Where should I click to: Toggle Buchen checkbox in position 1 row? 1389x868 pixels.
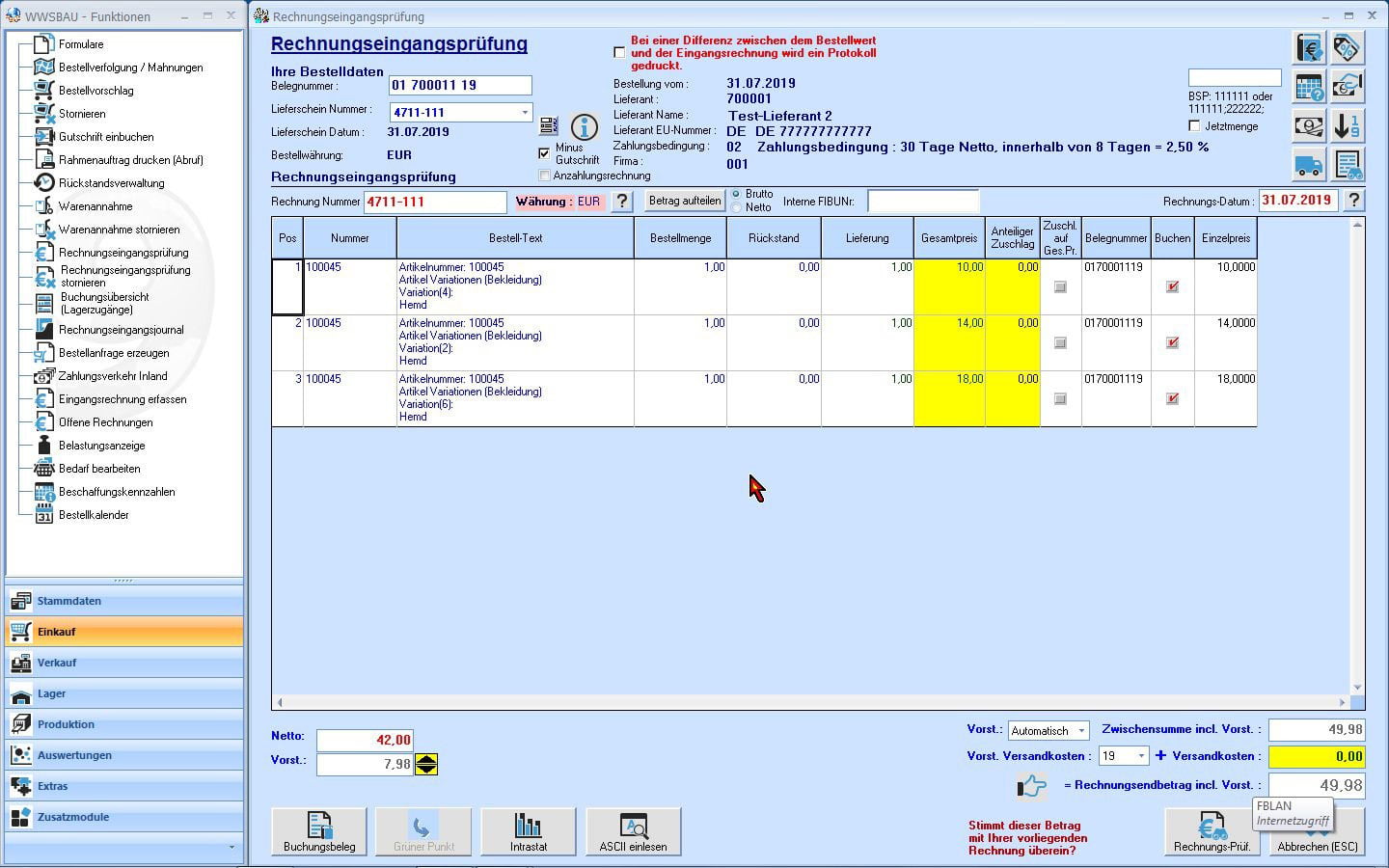coord(1172,286)
